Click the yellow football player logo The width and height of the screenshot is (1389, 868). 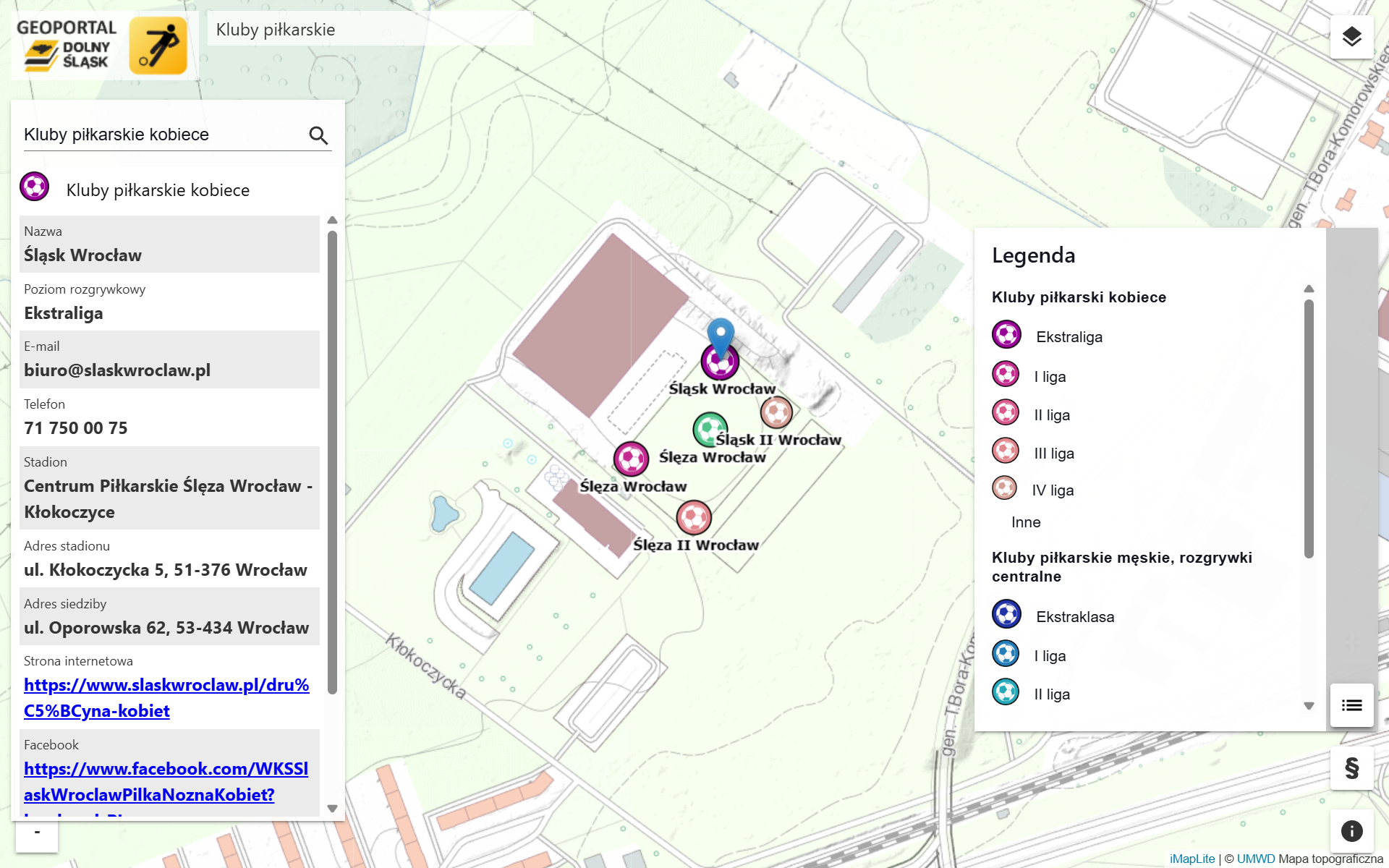point(158,46)
